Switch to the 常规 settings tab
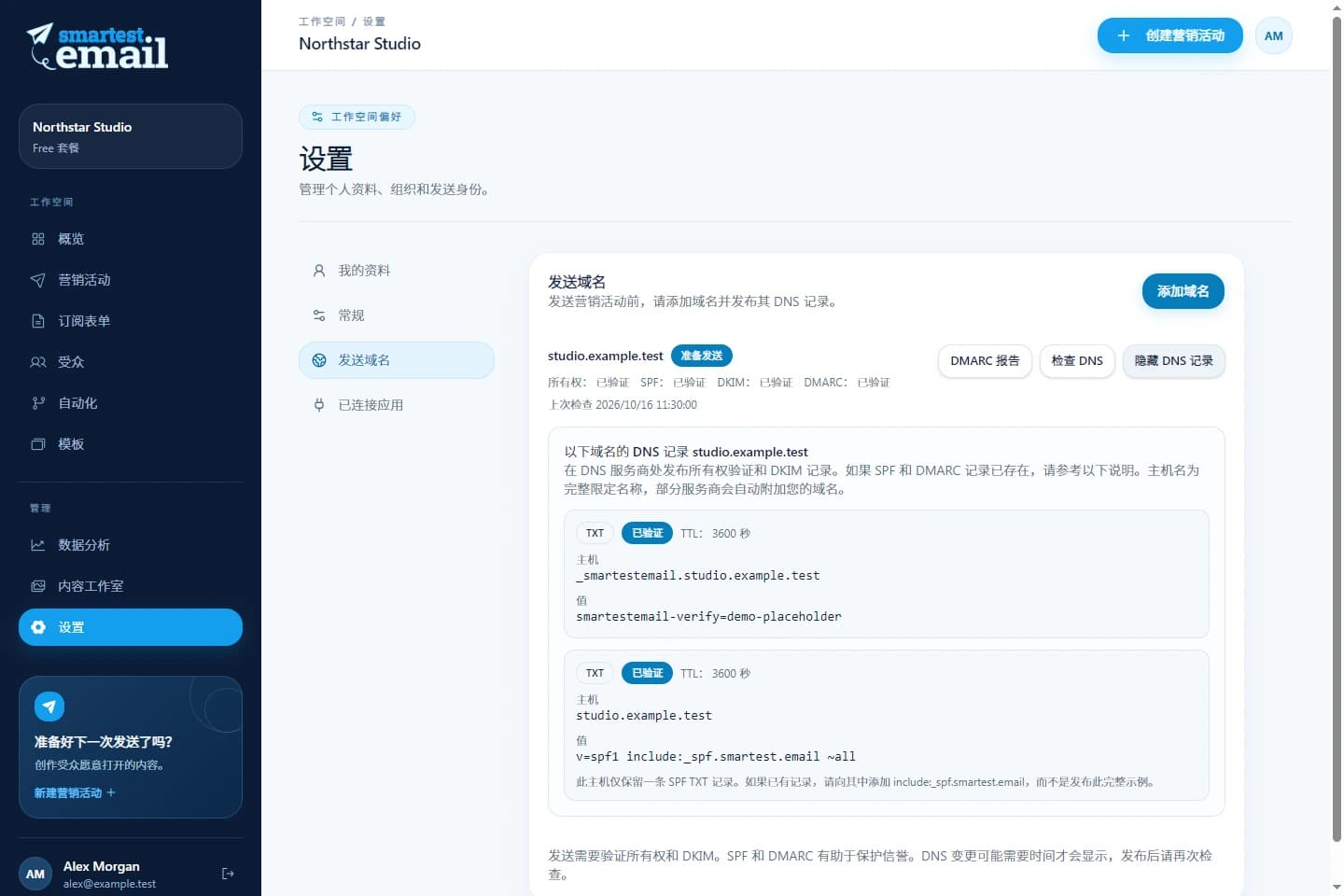Viewport: 1344px width, 896px height. click(397, 315)
